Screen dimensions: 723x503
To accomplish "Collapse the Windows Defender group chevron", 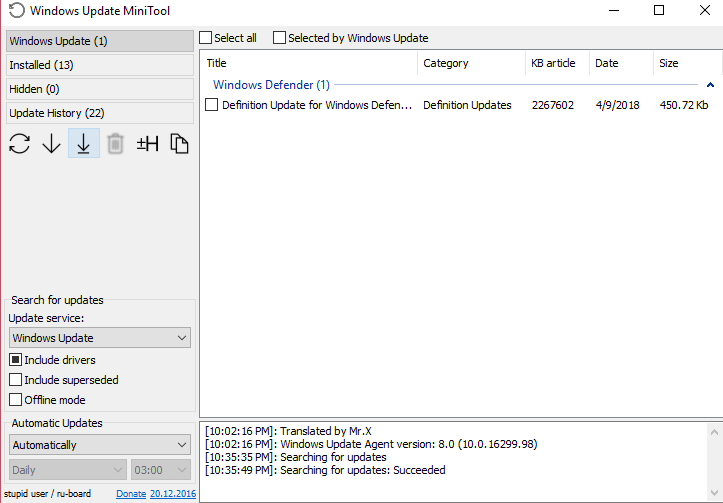I will pyautogui.click(x=710, y=86).
